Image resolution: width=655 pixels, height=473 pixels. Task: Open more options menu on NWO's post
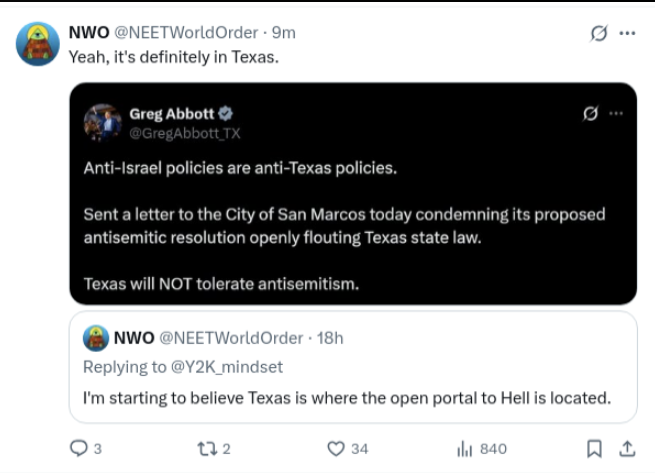627,32
